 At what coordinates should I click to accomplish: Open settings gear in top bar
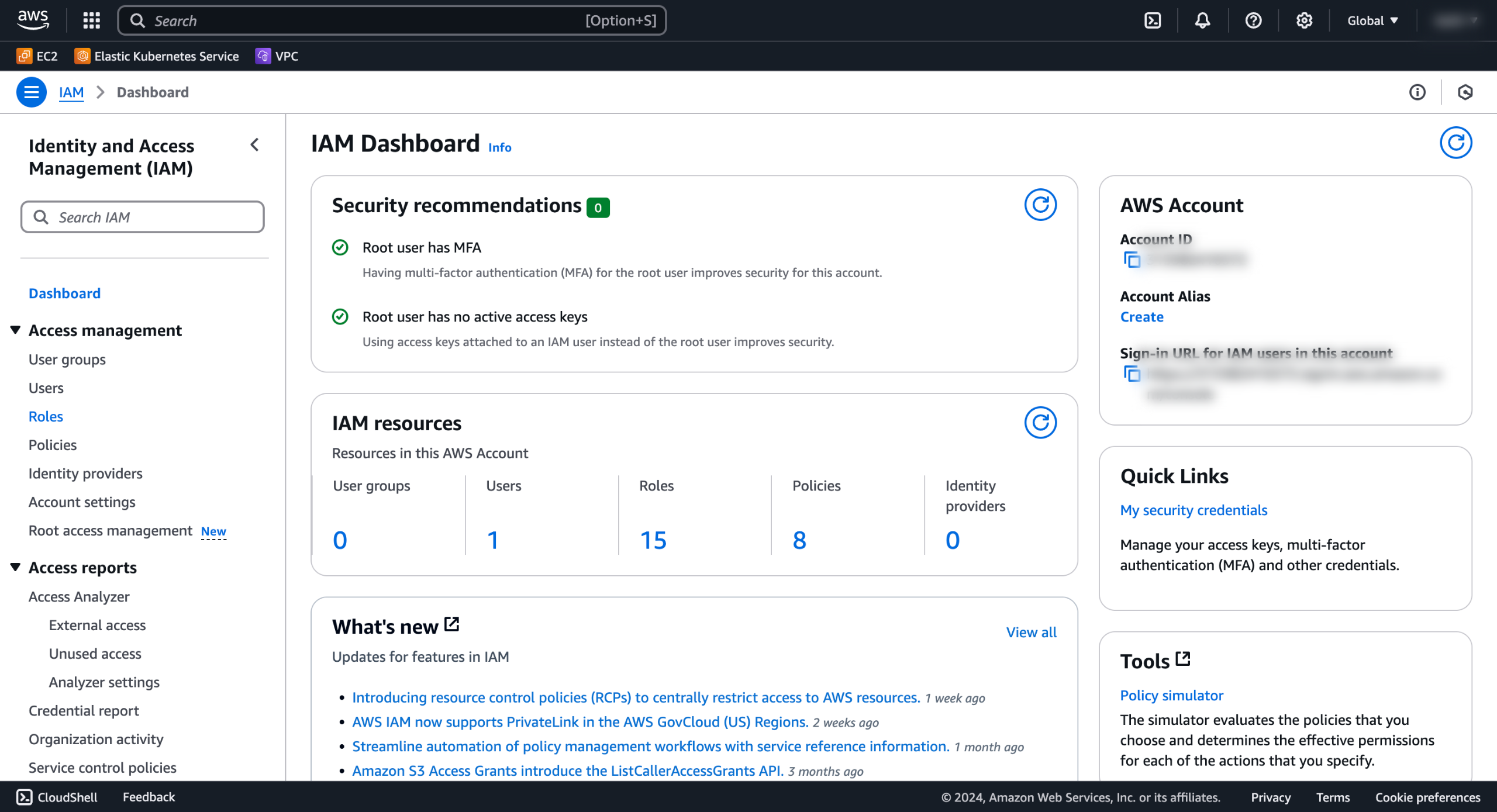(x=1304, y=20)
